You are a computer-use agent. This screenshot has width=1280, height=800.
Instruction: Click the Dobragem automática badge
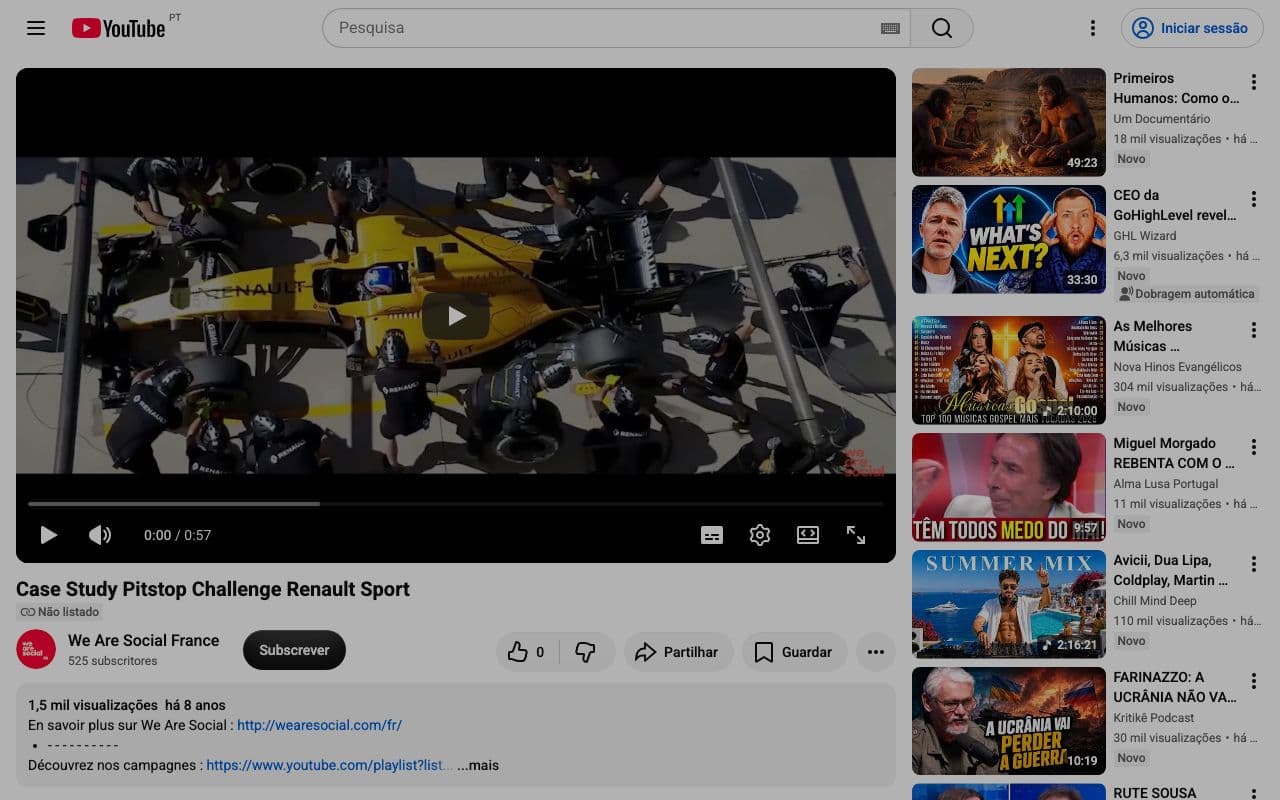[x=1186, y=294]
